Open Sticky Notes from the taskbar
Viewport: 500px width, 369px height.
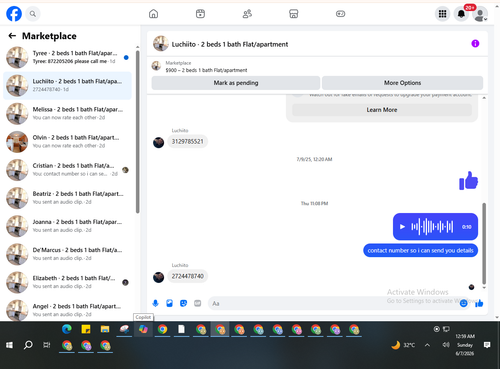(x=86, y=329)
